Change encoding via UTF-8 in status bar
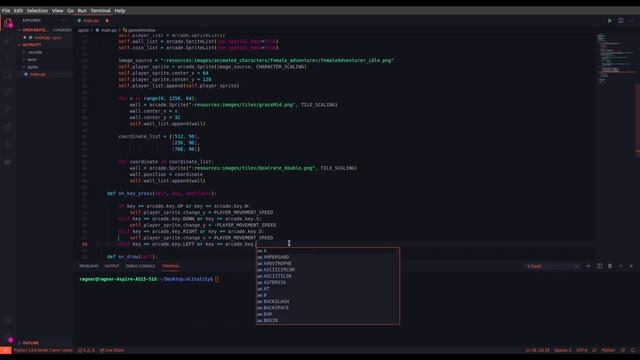 (x=582, y=350)
